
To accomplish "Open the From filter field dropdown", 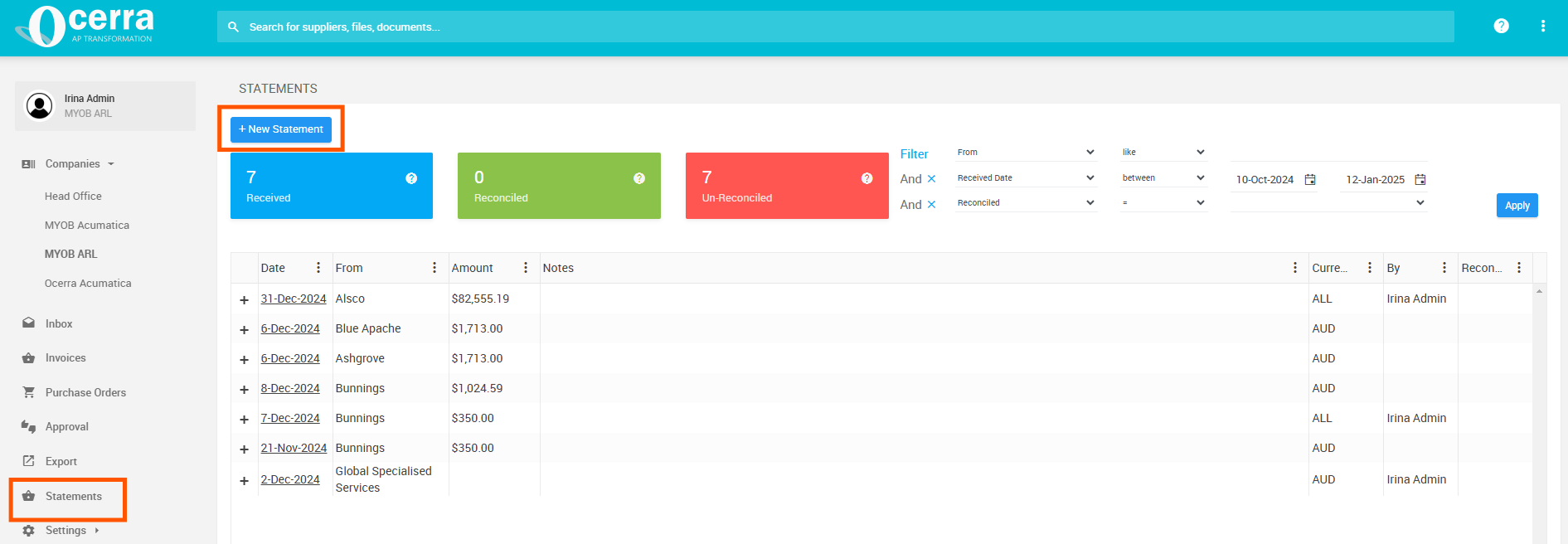I will tap(1027, 153).
